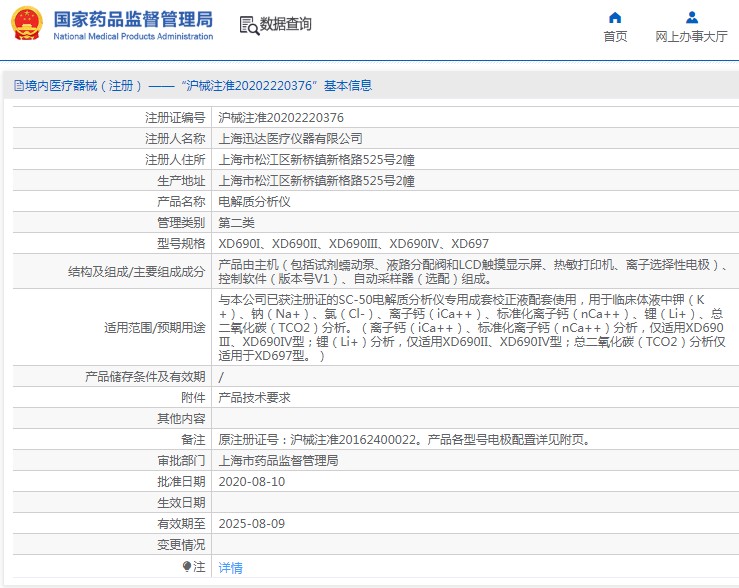This screenshot has height=588, width=739.
Task: Click the 注册人住所 address value
Action: click(316, 160)
